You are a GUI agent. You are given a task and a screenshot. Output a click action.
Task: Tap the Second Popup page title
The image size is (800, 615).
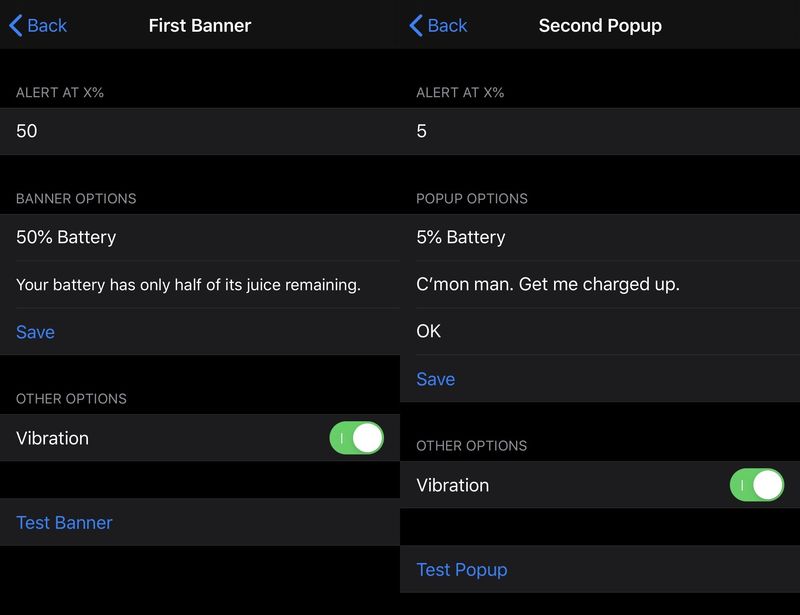[600, 26]
